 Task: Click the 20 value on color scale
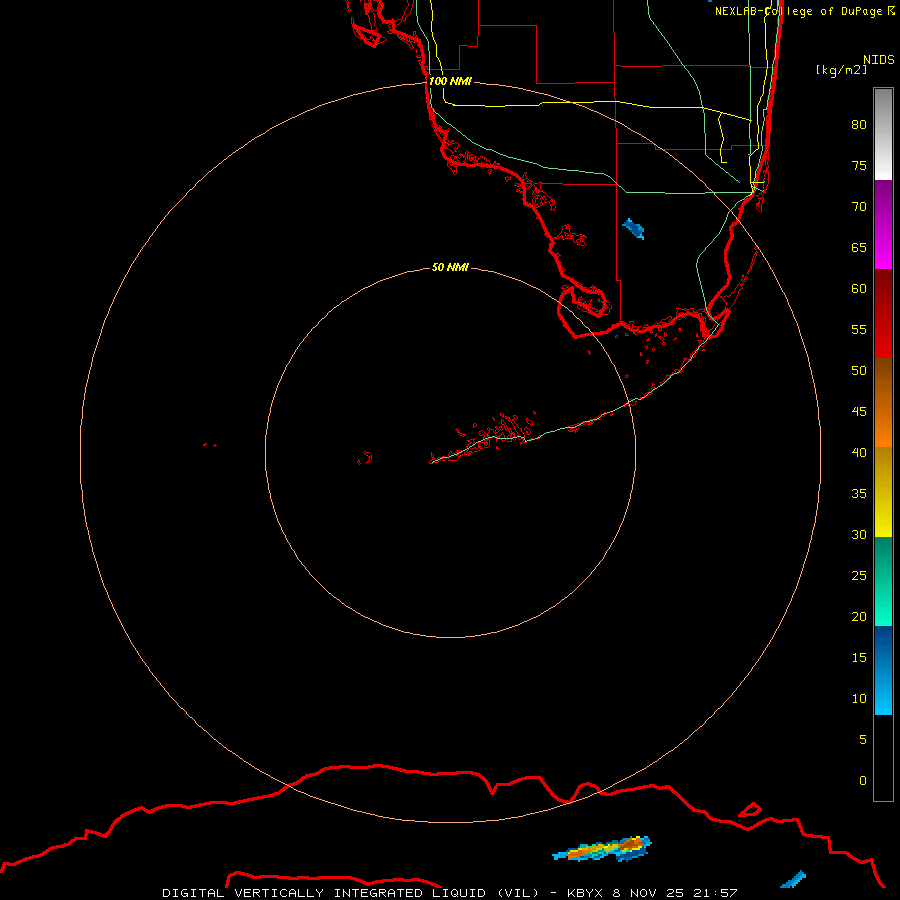[859, 616]
